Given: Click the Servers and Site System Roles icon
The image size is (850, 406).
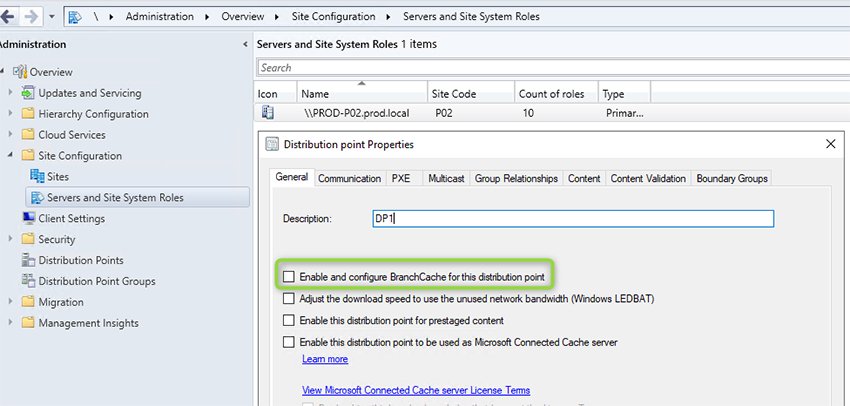Looking at the screenshot, I should [37, 197].
